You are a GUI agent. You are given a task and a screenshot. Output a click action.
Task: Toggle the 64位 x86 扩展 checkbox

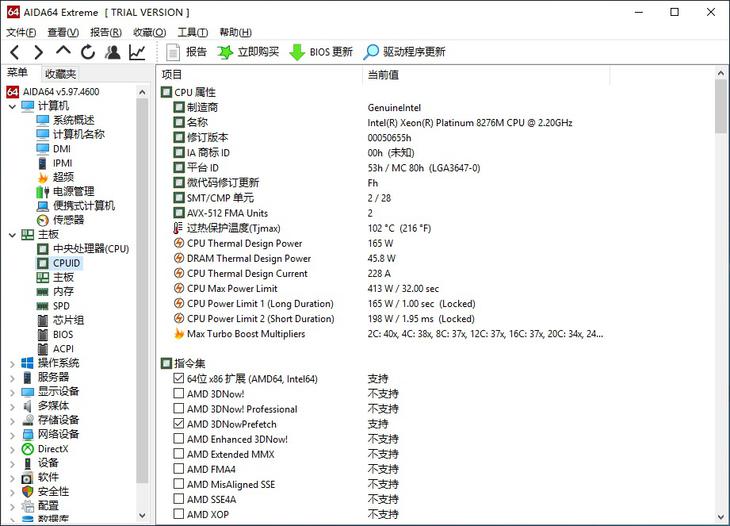[x=178, y=378]
